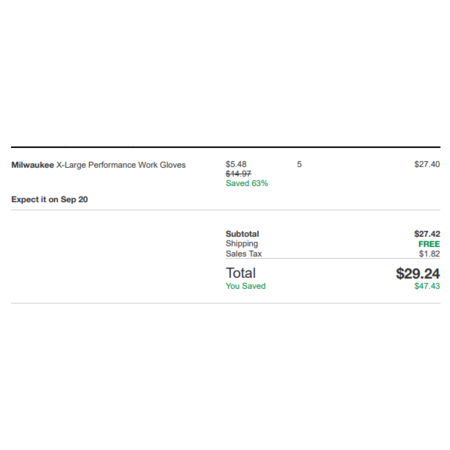Click the $1.82 sales tax amount
This screenshot has width=450, height=450.
pyautogui.click(x=429, y=254)
